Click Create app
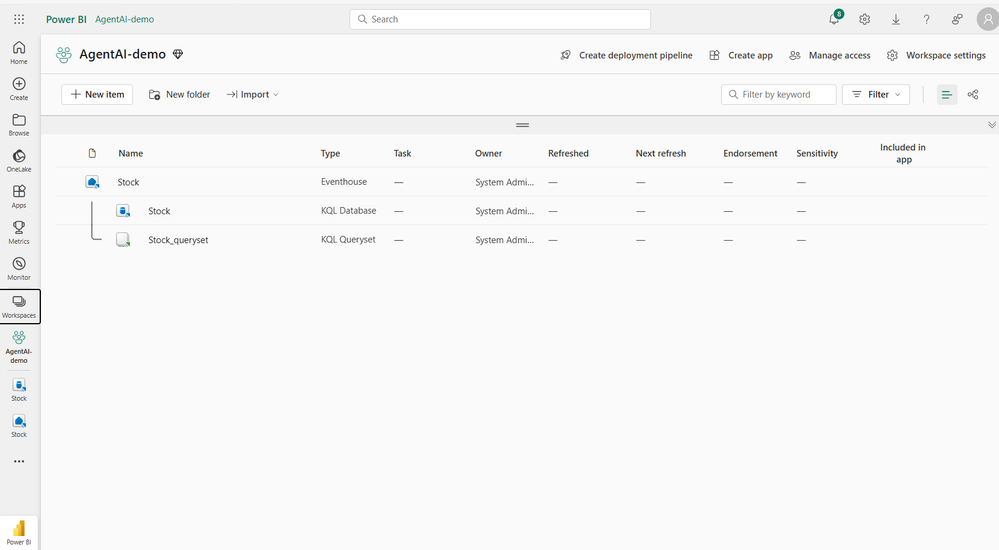Viewport: 999px width, 550px height. (x=741, y=55)
